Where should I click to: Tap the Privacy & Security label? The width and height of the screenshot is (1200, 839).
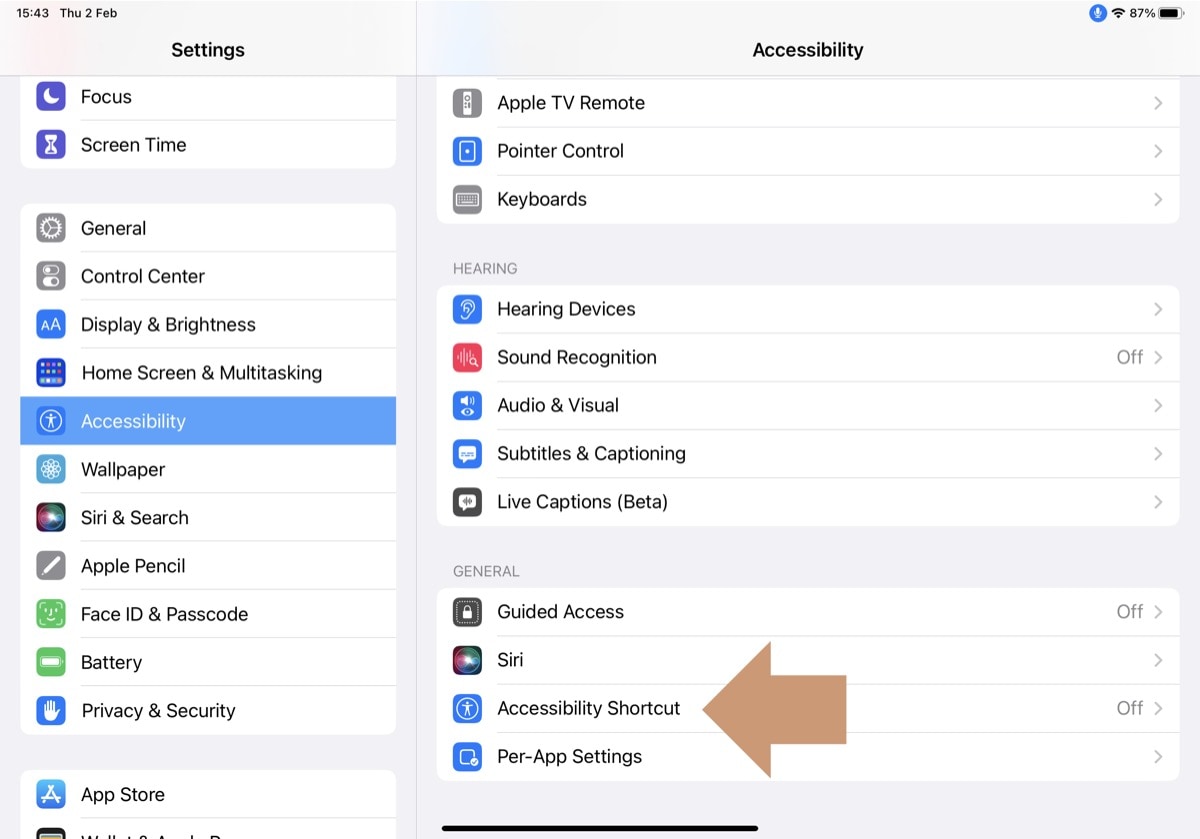[158, 710]
